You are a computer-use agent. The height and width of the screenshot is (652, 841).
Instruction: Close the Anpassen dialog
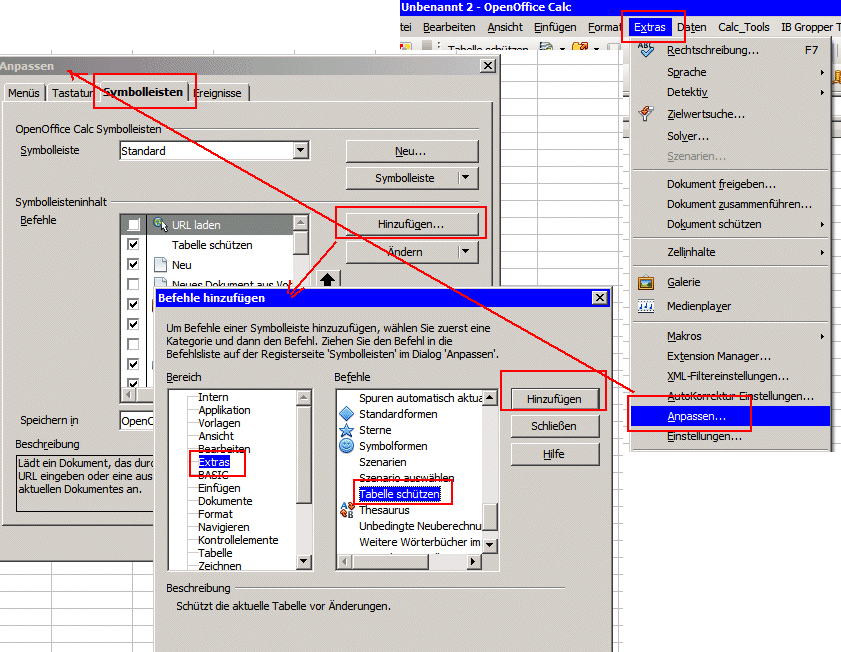(x=488, y=65)
